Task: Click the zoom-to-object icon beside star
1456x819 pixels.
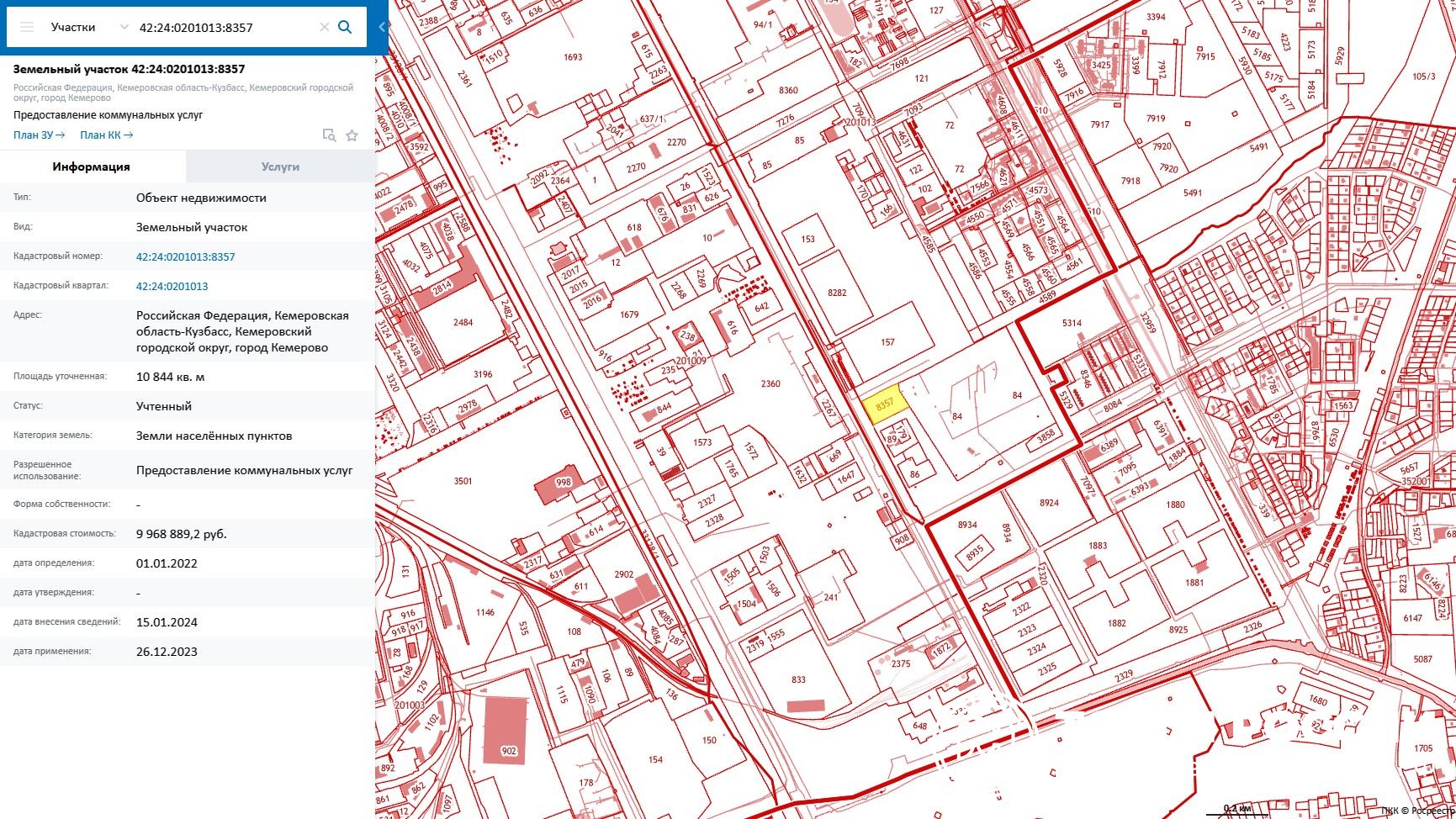Action: pos(329,135)
